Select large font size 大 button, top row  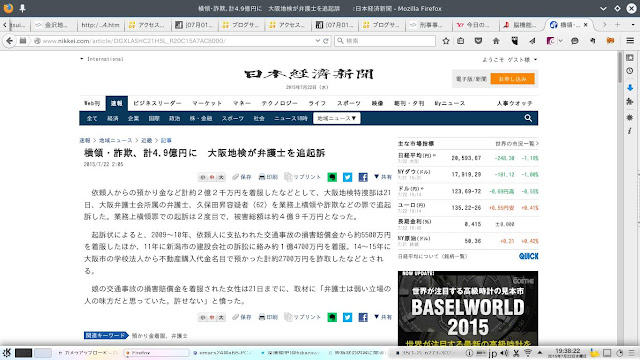pyautogui.click(x=221, y=177)
